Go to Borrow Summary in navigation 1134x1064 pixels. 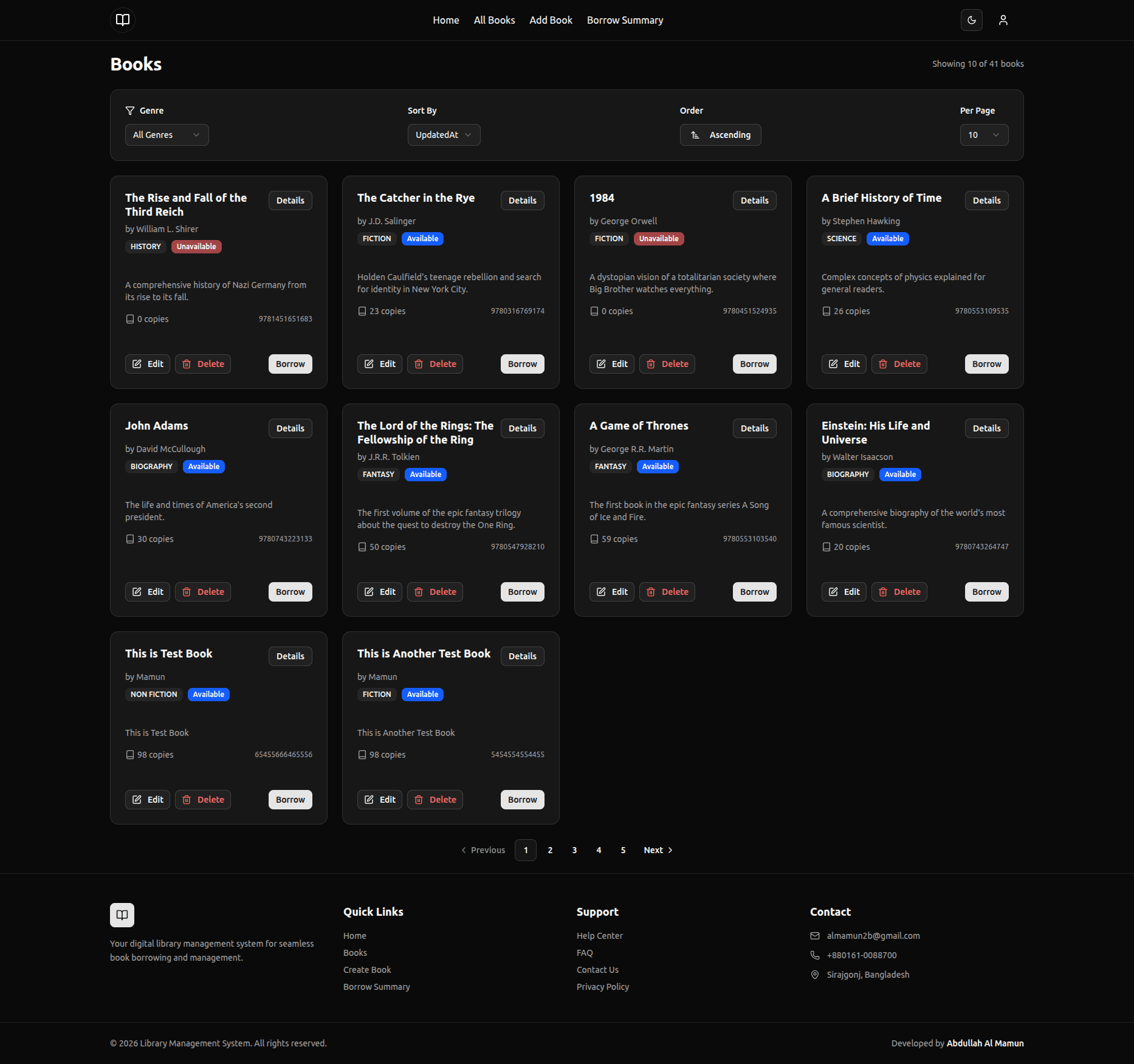point(625,20)
